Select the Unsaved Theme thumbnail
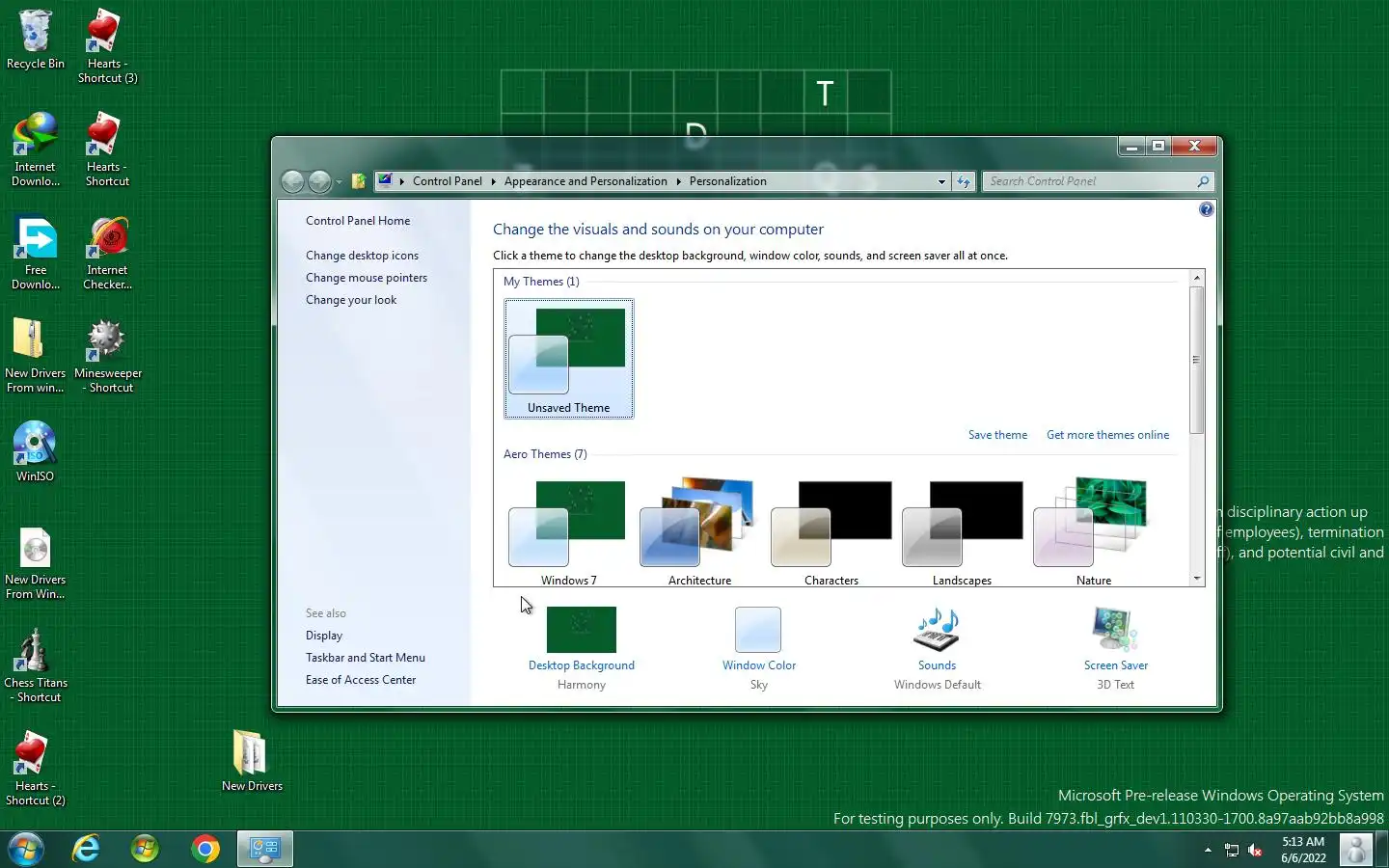Image resolution: width=1389 pixels, height=868 pixels. [x=569, y=358]
